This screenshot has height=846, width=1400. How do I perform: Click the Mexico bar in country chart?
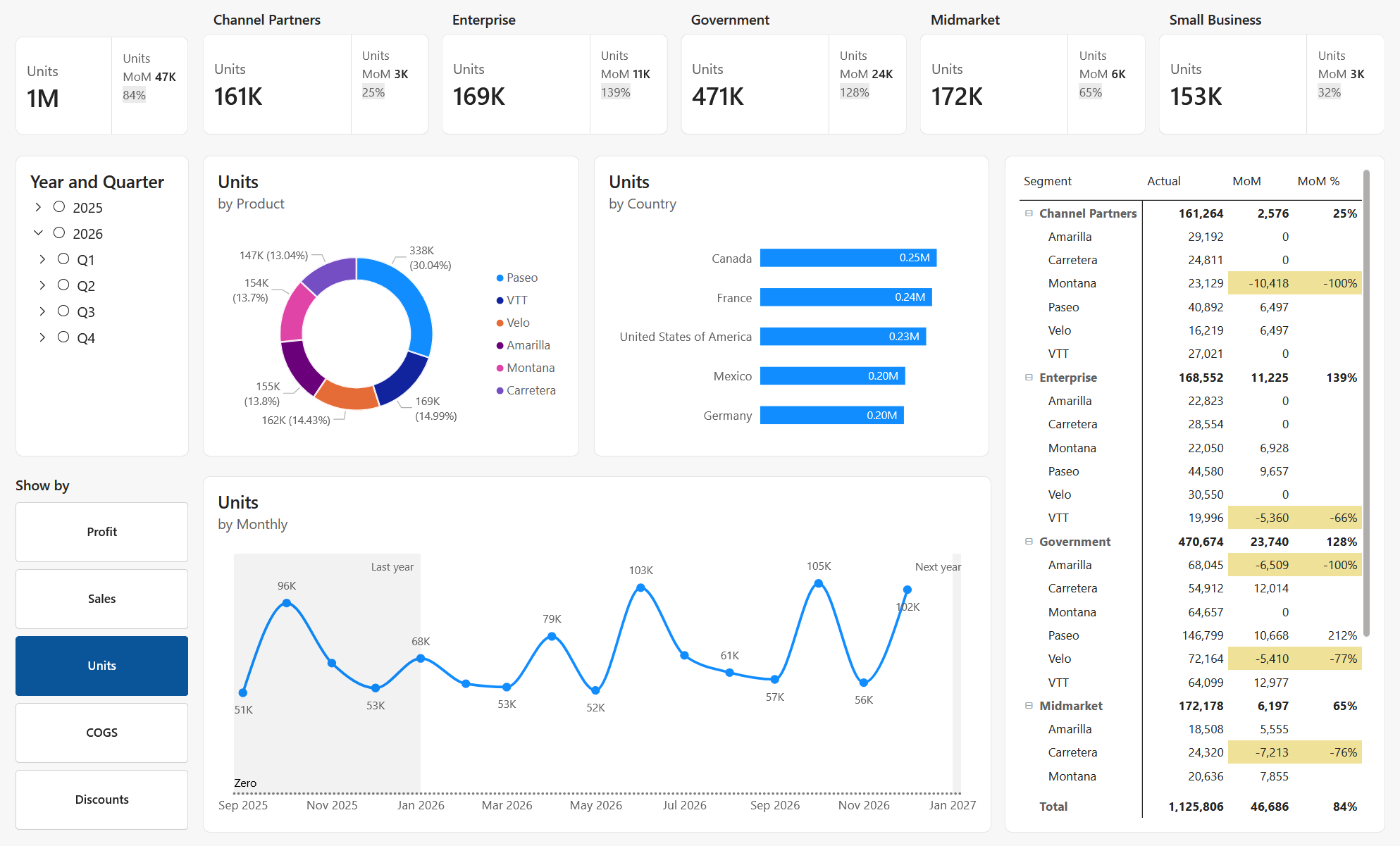pos(832,376)
